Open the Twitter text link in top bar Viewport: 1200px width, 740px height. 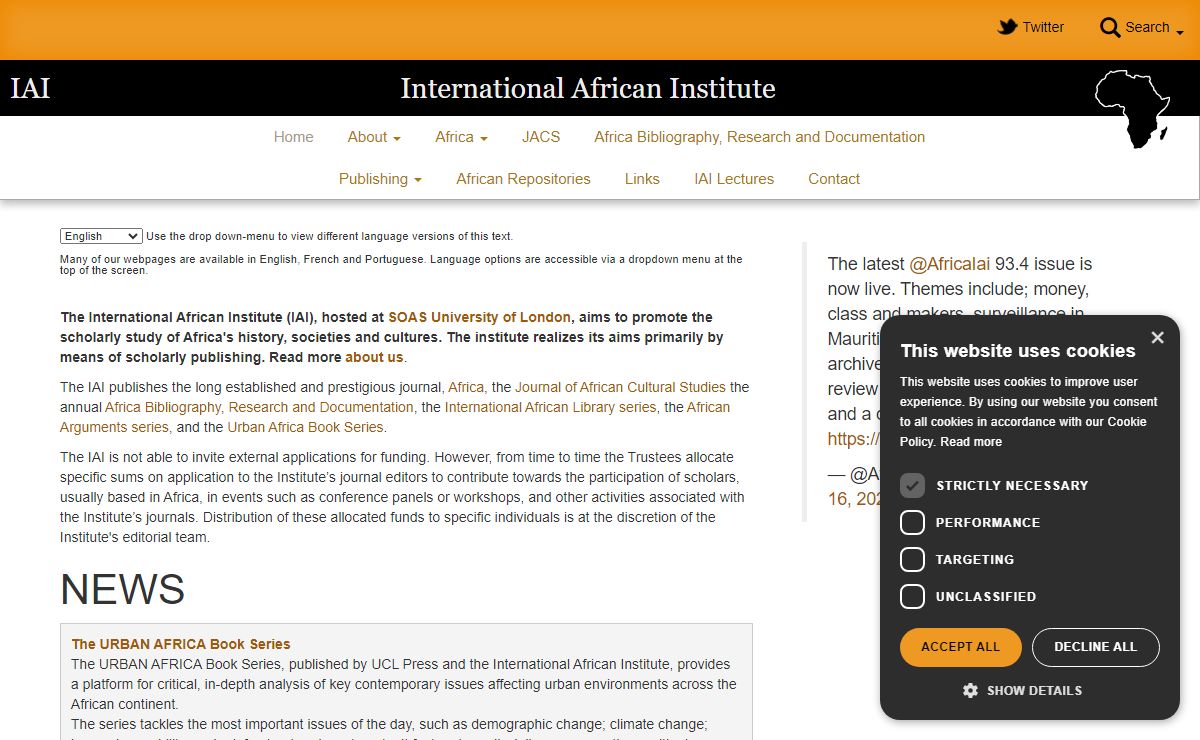tap(1043, 27)
